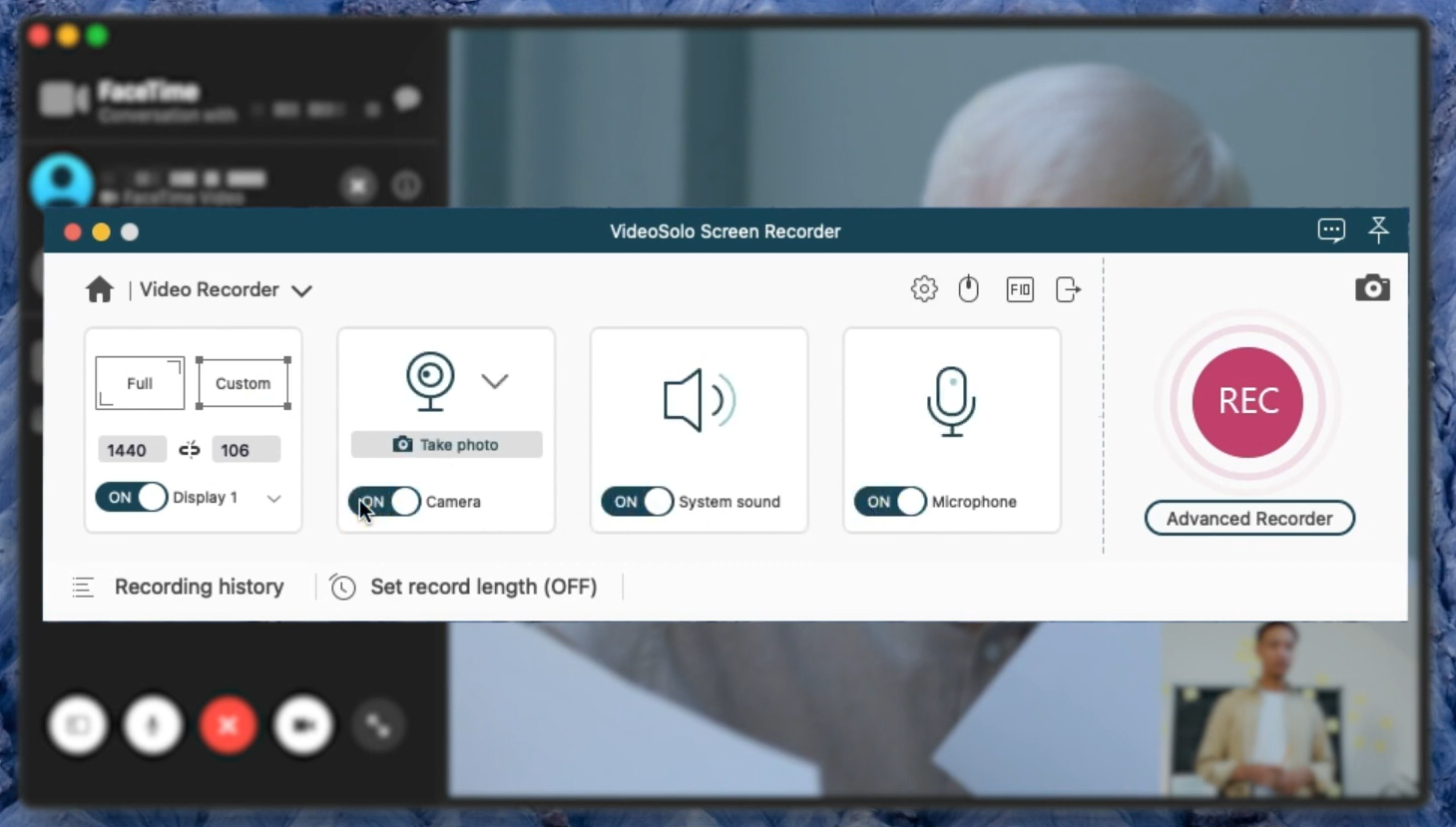Click the FaceTime title text
This screenshot has width=1456, height=827.
tap(148, 91)
